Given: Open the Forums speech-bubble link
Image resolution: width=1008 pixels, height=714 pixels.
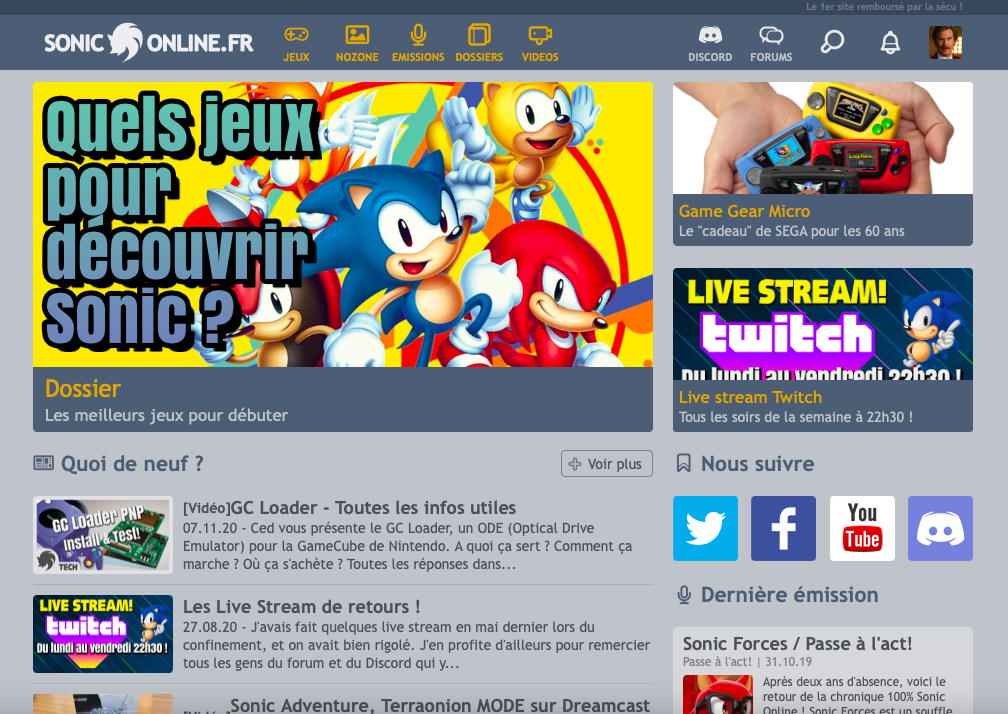Looking at the screenshot, I should (x=771, y=43).
